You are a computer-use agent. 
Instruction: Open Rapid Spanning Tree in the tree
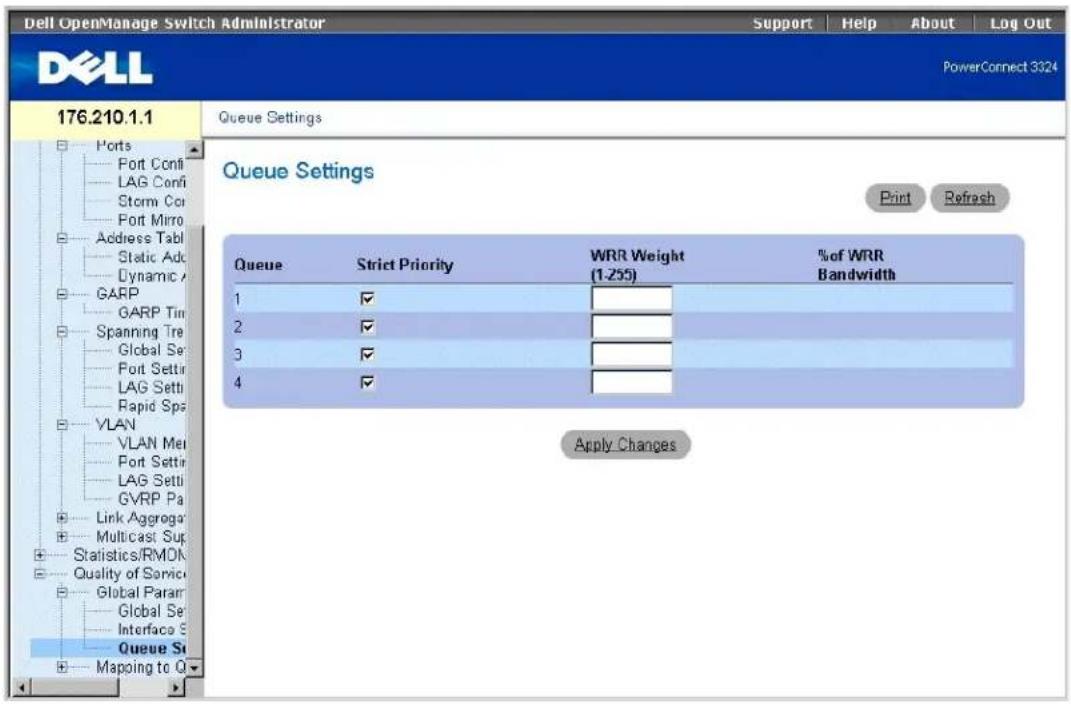[151, 406]
